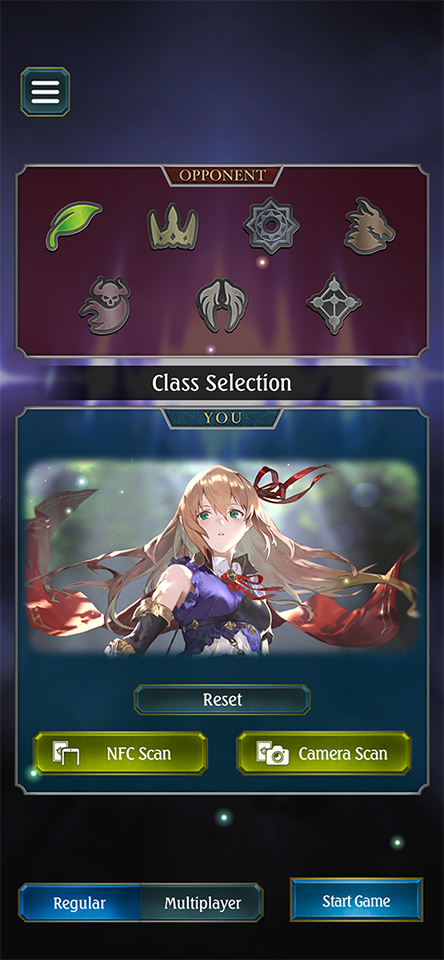Tap the Start Game button
This screenshot has width=444, height=960.
point(356,900)
